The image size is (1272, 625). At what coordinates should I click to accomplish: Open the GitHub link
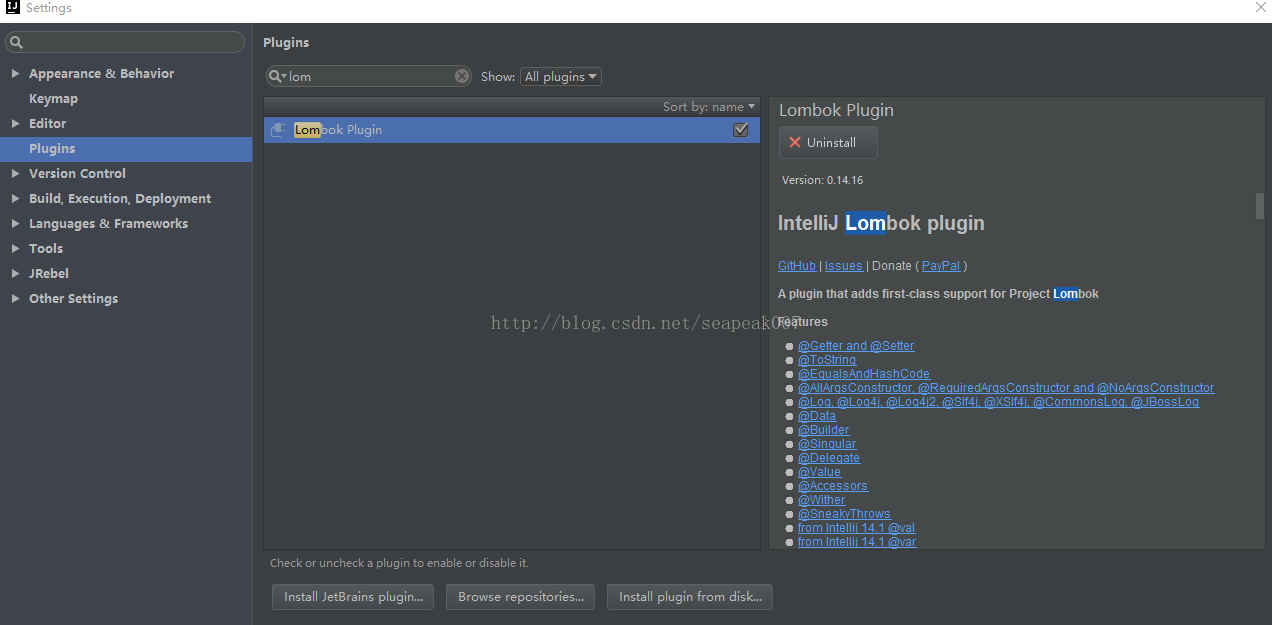(797, 266)
